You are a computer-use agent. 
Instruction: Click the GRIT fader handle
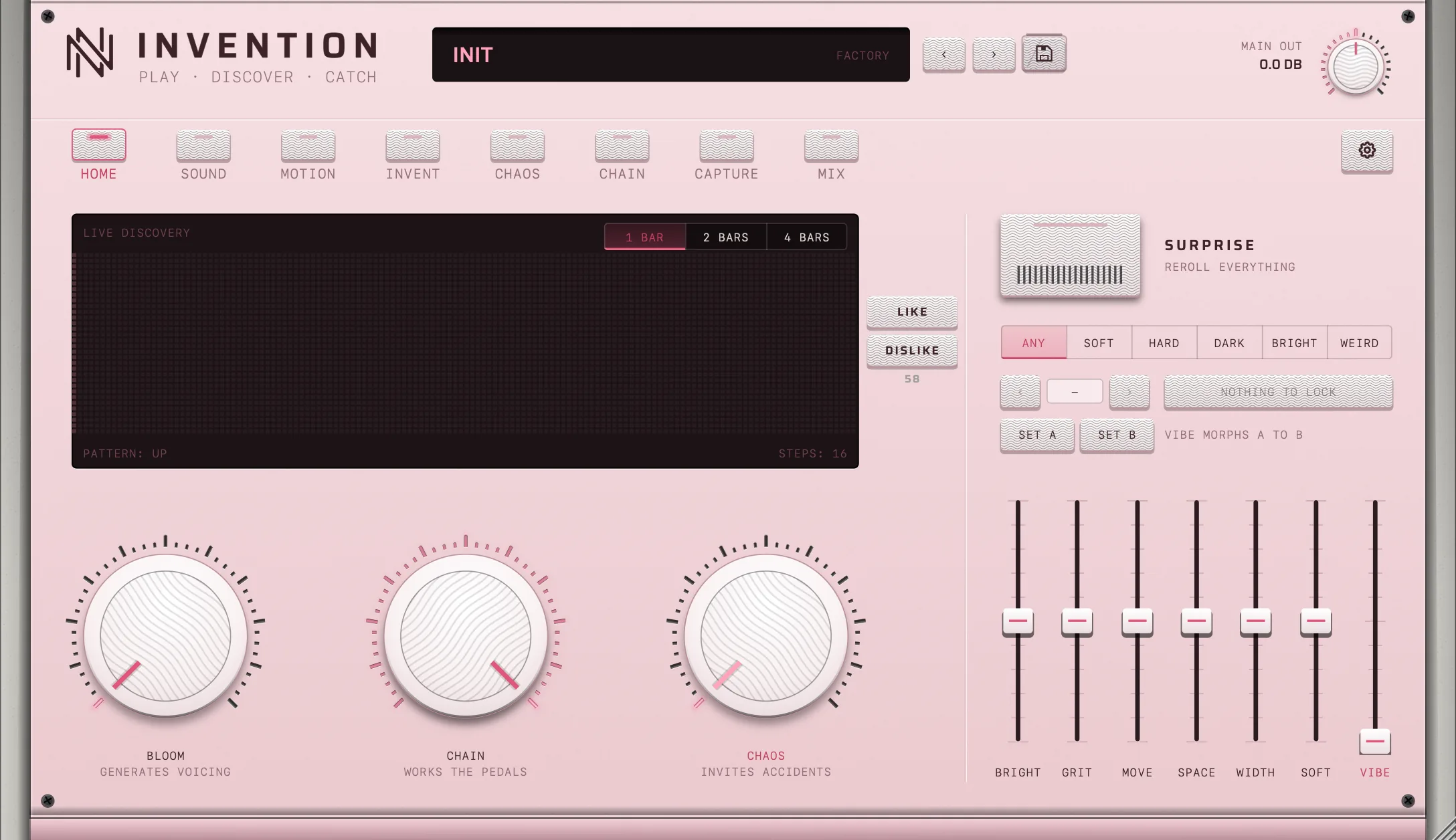point(1077,622)
